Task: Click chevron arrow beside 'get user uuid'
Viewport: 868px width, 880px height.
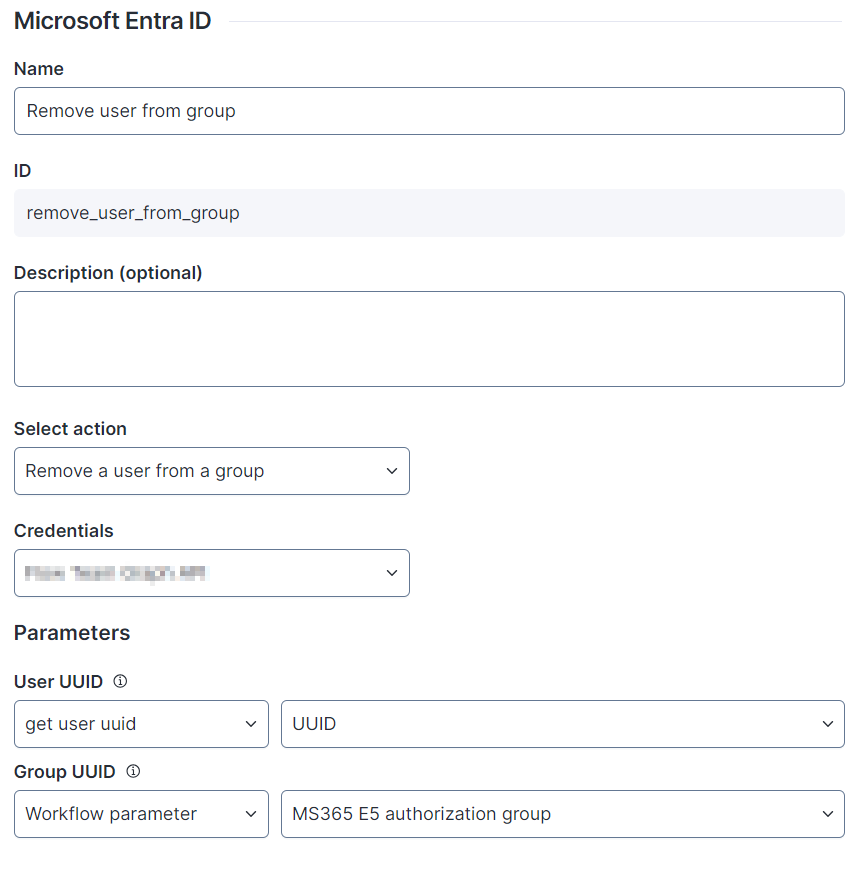Action: (x=251, y=724)
